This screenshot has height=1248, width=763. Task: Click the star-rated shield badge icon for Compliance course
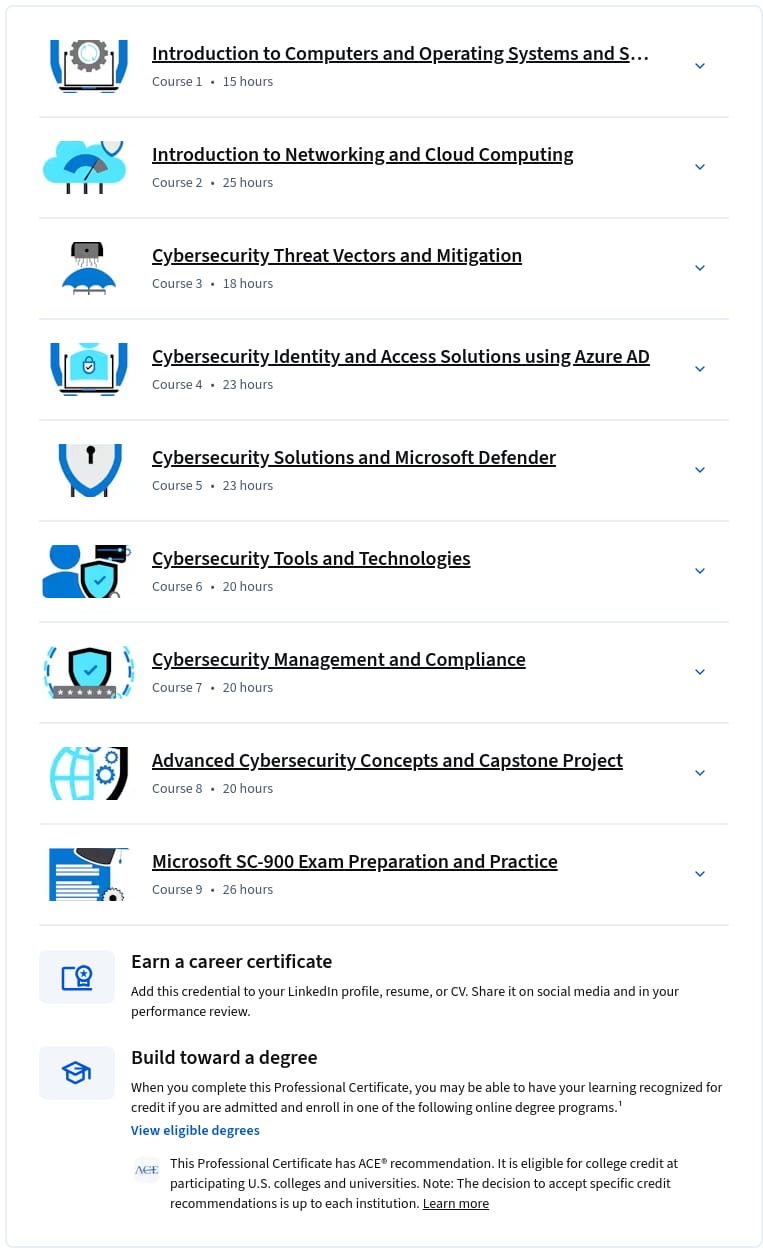click(89, 672)
